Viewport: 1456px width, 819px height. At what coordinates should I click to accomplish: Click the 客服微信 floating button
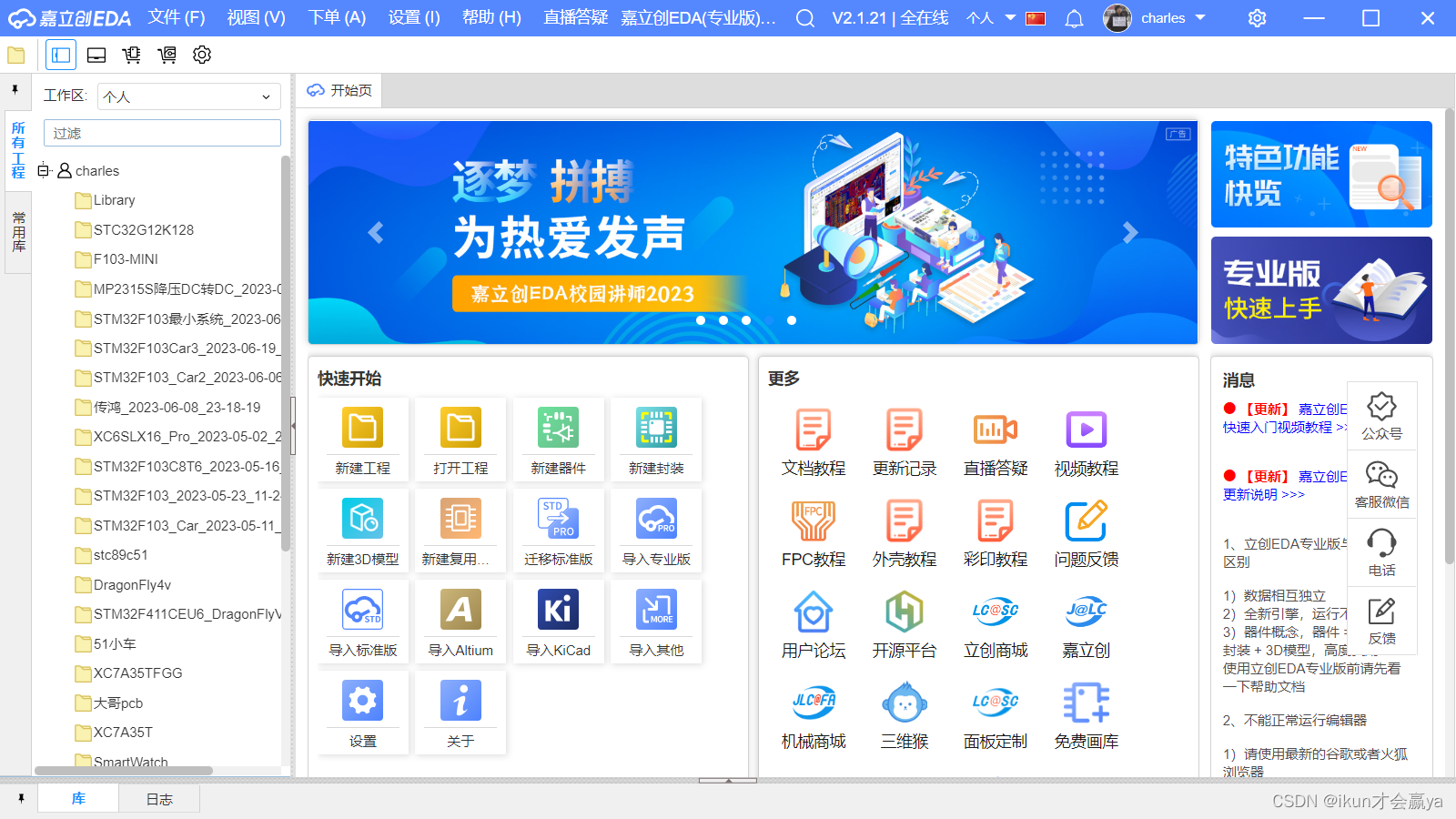pyautogui.click(x=1381, y=485)
